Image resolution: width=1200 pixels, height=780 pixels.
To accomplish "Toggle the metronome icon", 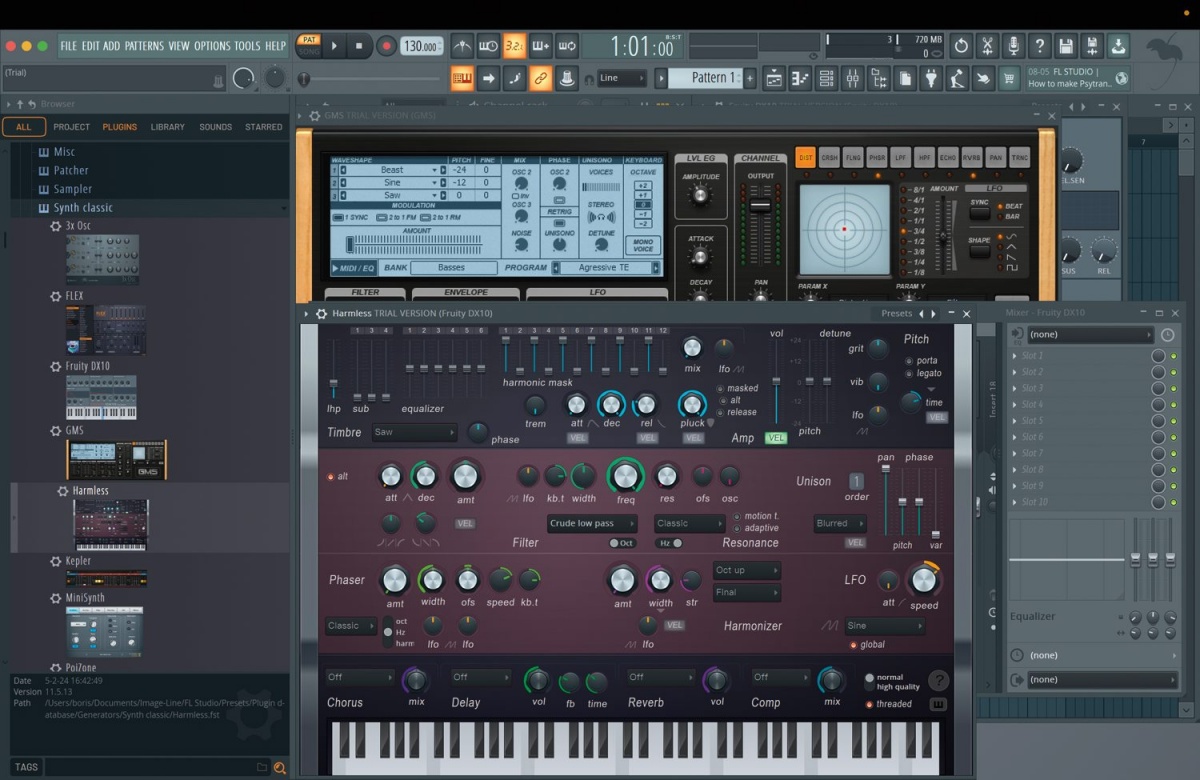I will tap(462, 46).
